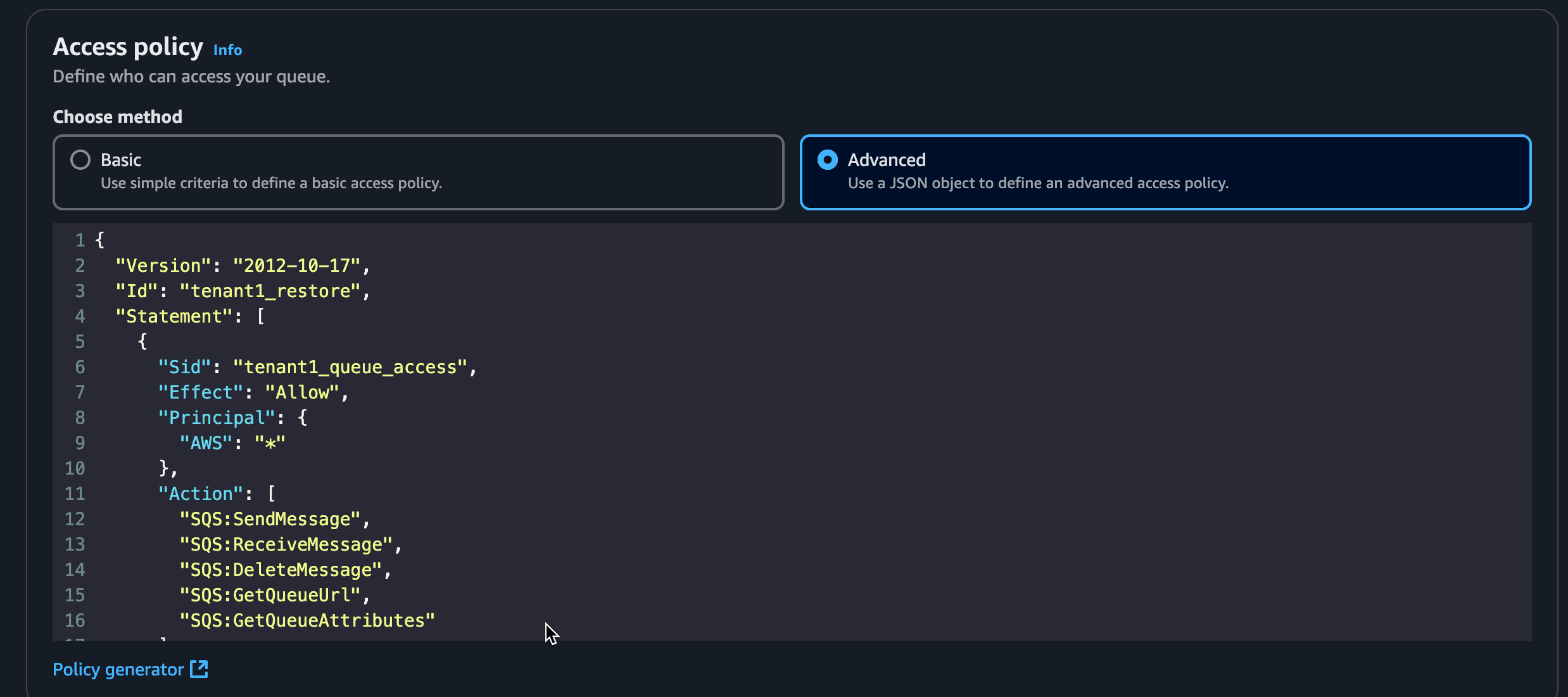Select the Basic method radio button
Image resolution: width=1568 pixels, height=697 pixels.
[80, 160]
